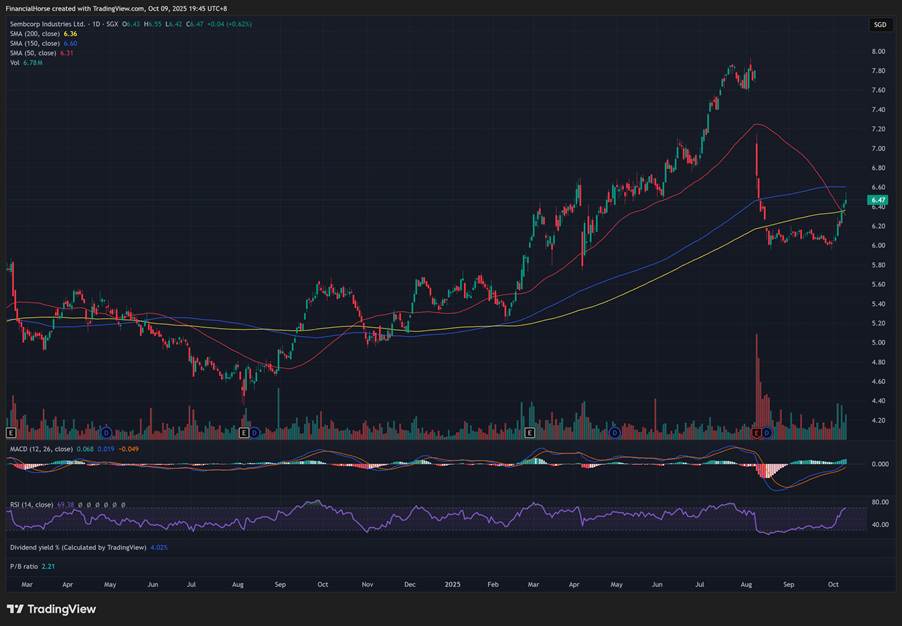This screenshot has height=626, width=902.
Task: Click the earnings E marker in August 2025
Action: (756, 433)
